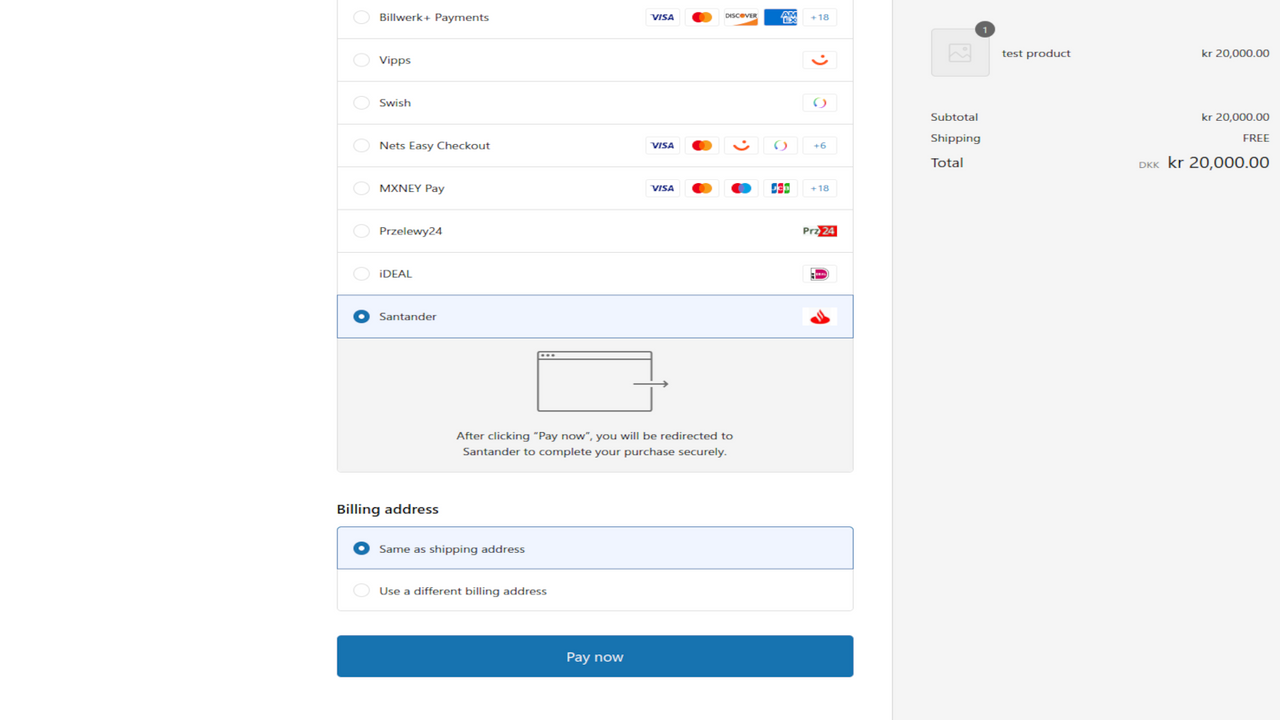This screenshot has width=1280, height=720.
Task: Click the test product image thumbnail
Action: click(x=960, y=53)
